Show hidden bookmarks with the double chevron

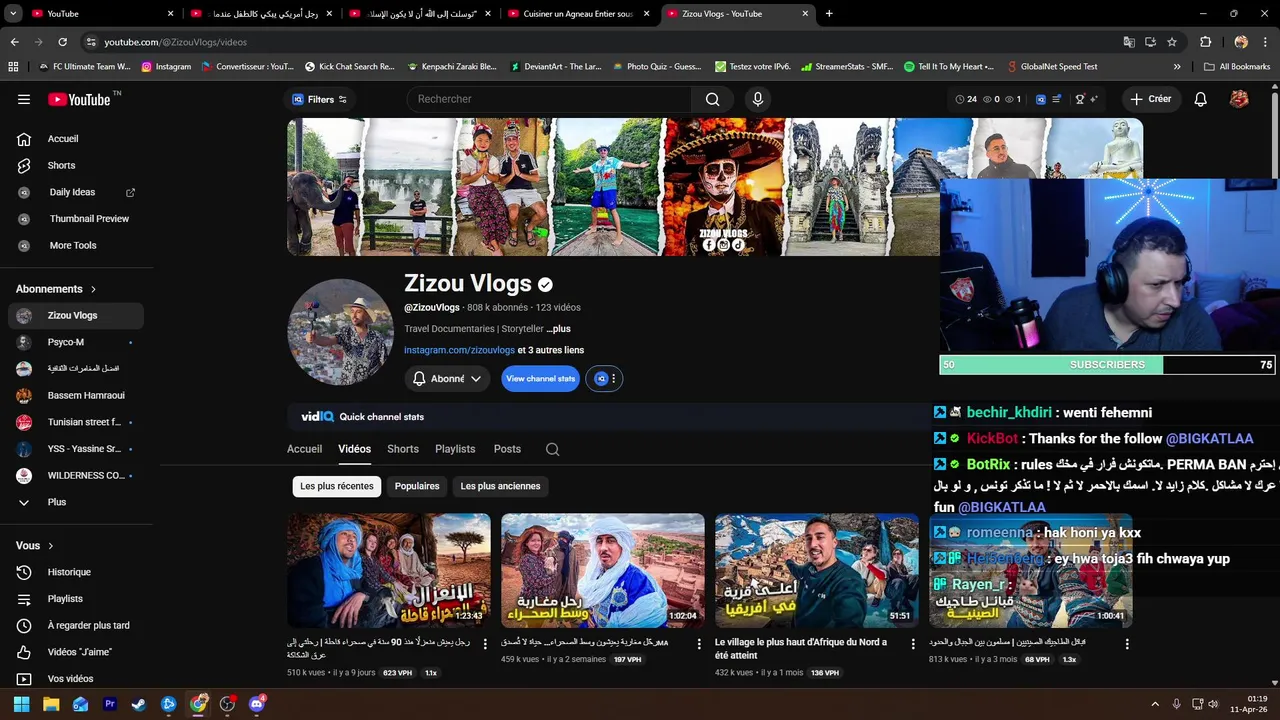click(x=1177, y=67)
